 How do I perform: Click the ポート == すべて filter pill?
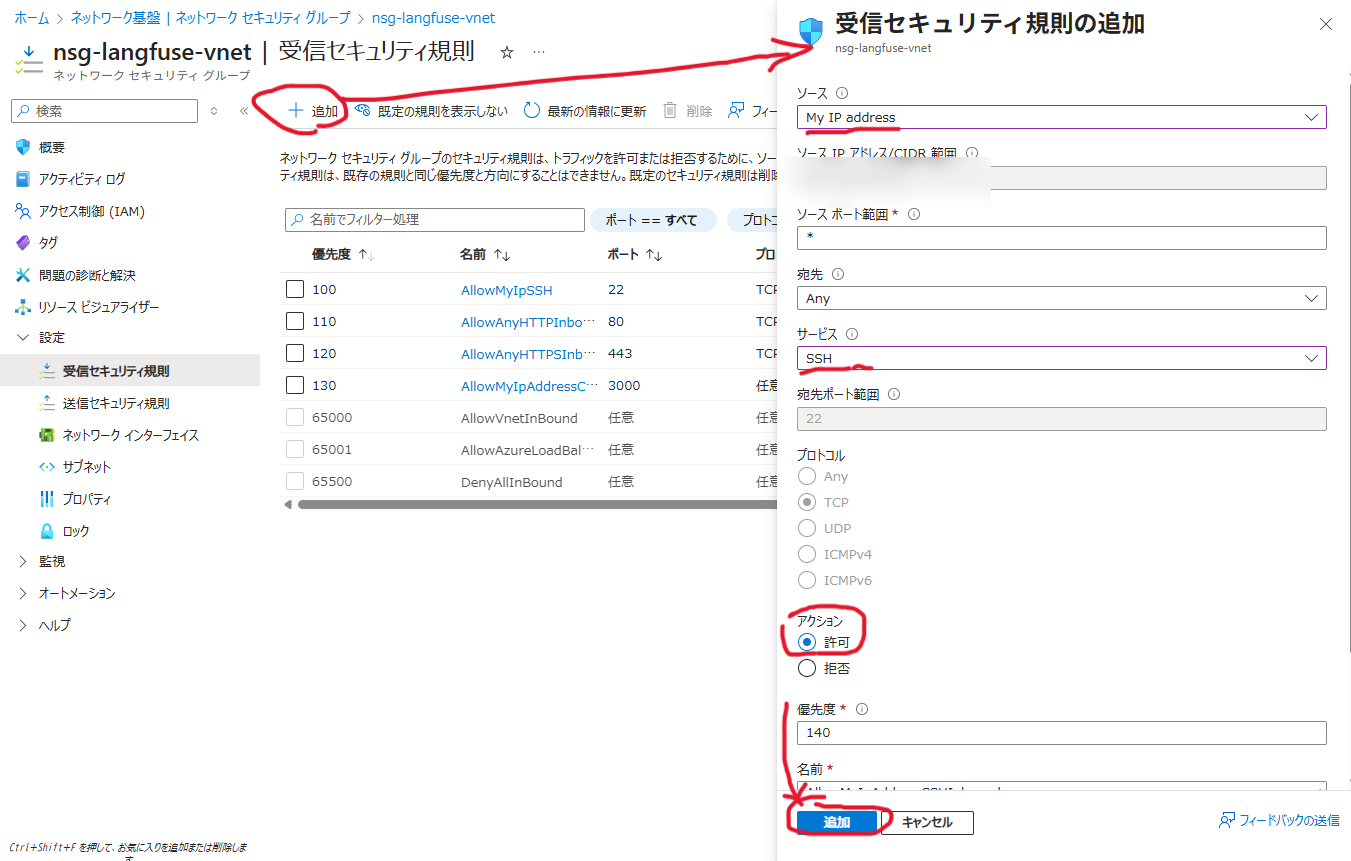point(653,220)
